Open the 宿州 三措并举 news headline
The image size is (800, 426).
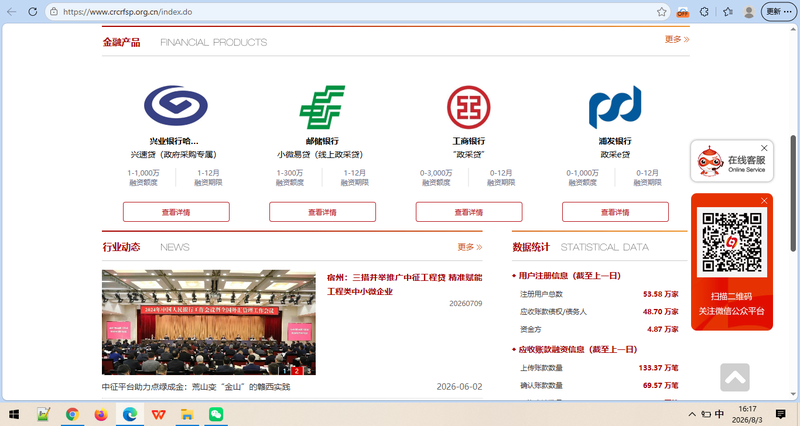[404, 284]
